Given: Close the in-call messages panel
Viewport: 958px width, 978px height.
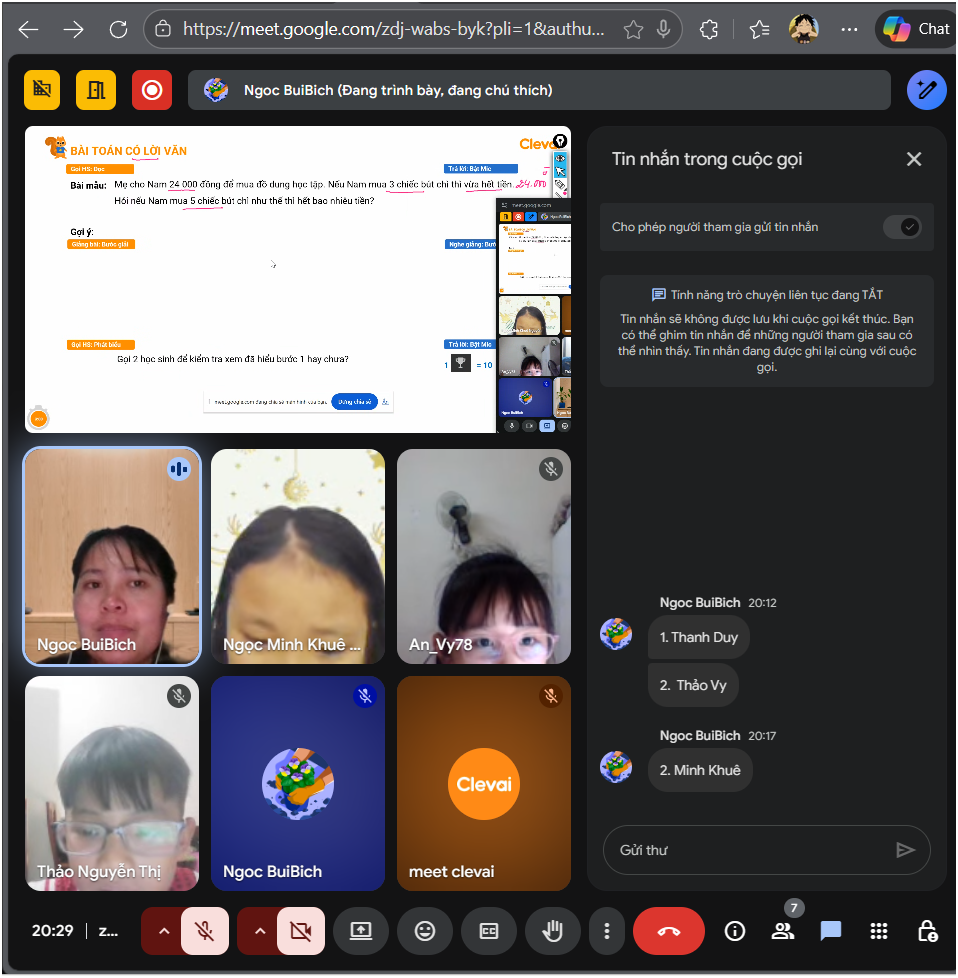Looking at the screenshot, I should (x=914, y=159).
